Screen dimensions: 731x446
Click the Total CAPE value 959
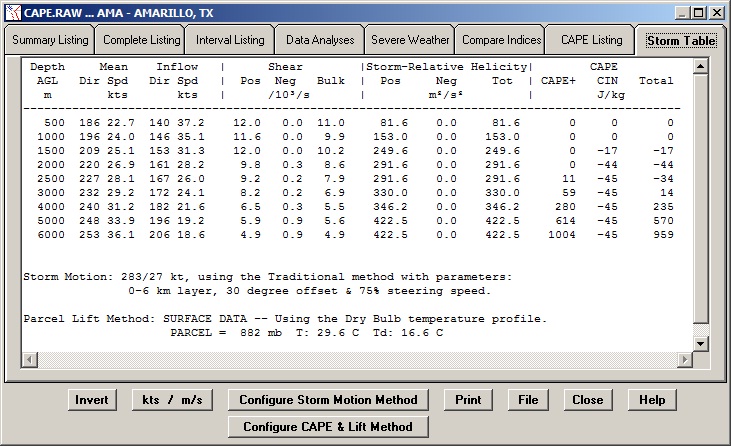(x=663, y=235)
